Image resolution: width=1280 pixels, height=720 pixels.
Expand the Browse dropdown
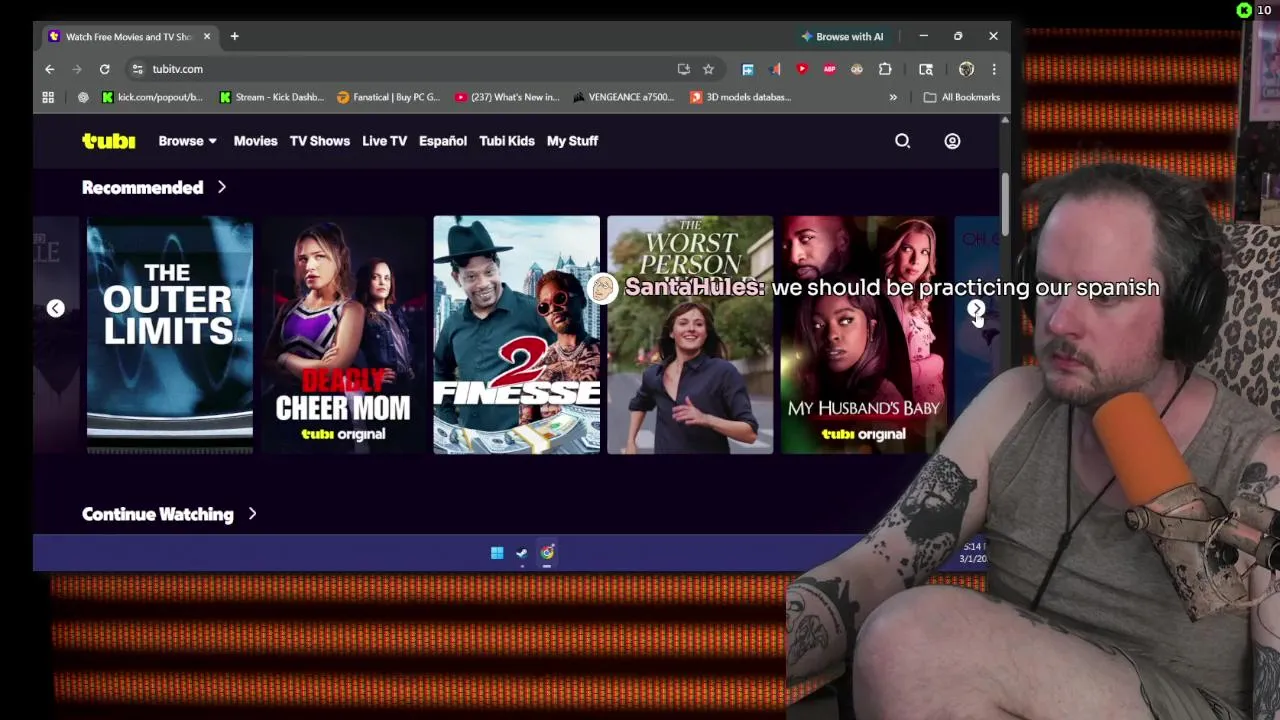(187, 141)
